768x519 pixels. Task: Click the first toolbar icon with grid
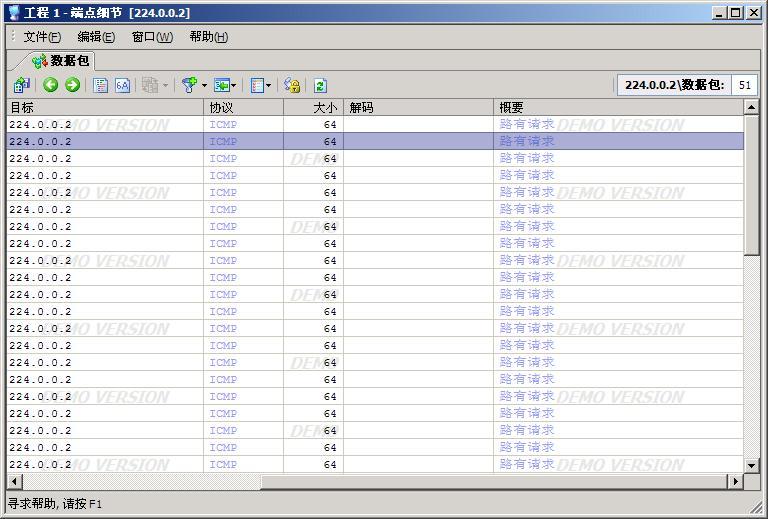click(x=22, y=86)
